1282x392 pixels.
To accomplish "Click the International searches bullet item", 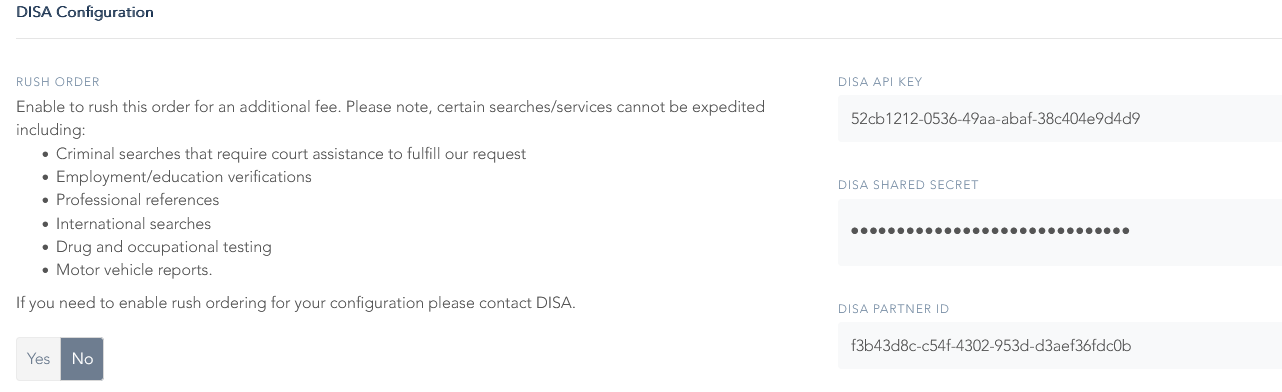I will [x=133, y=224].
